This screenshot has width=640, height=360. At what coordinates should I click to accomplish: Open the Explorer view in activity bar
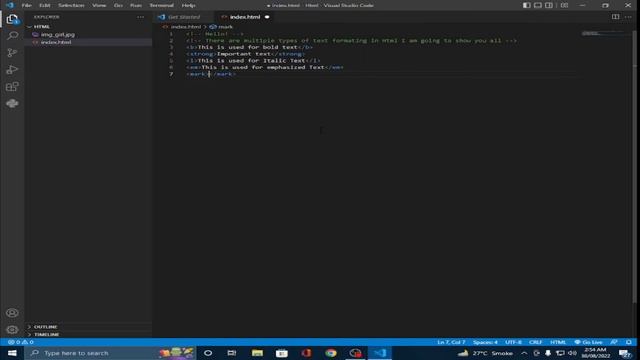[x=12, y=19]
